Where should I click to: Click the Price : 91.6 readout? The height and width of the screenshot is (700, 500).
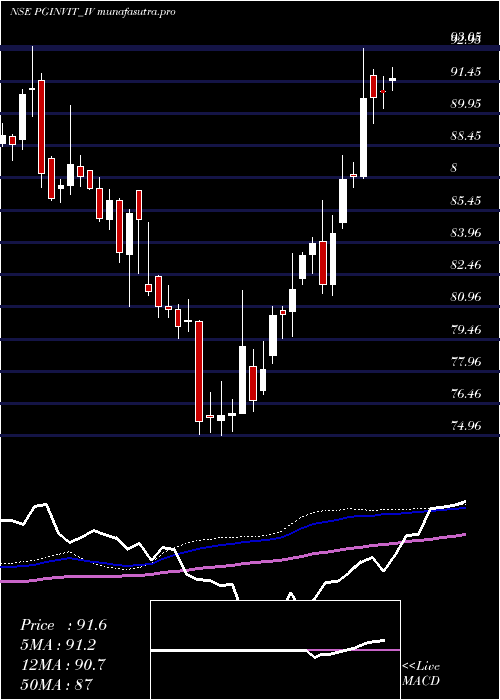point(63,625)
